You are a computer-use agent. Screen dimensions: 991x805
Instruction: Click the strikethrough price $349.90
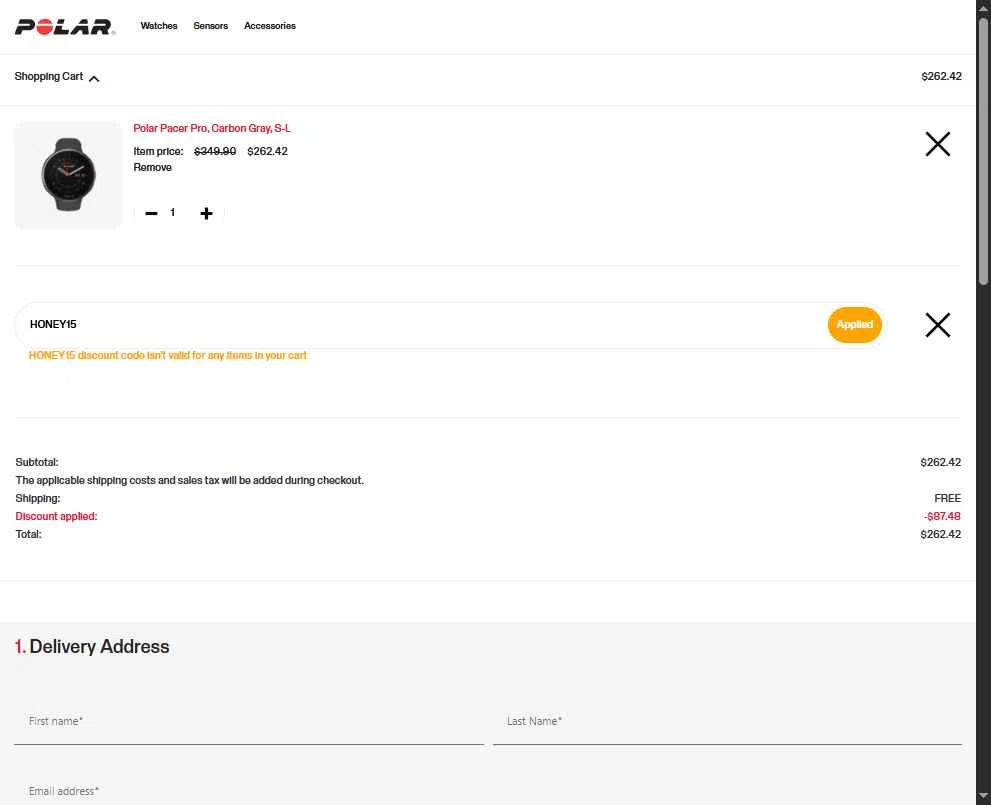pos(215,152)
